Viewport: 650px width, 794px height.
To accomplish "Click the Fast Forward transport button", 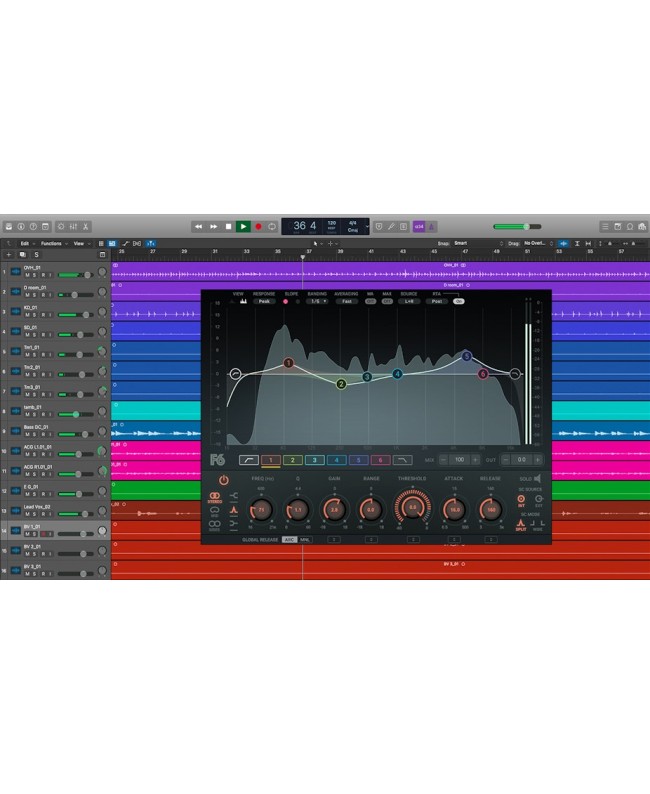I will (214, 226).
